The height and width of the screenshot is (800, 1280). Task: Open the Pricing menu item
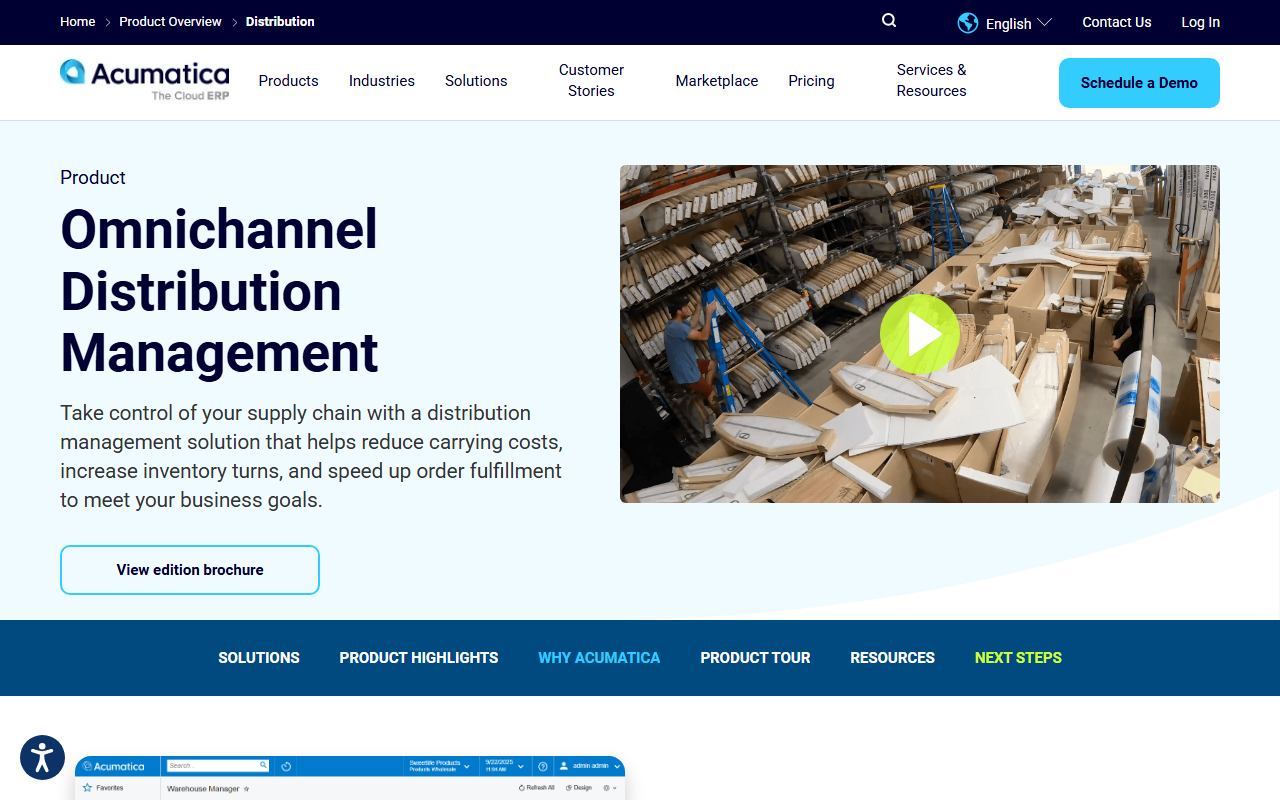click(811, 81)
